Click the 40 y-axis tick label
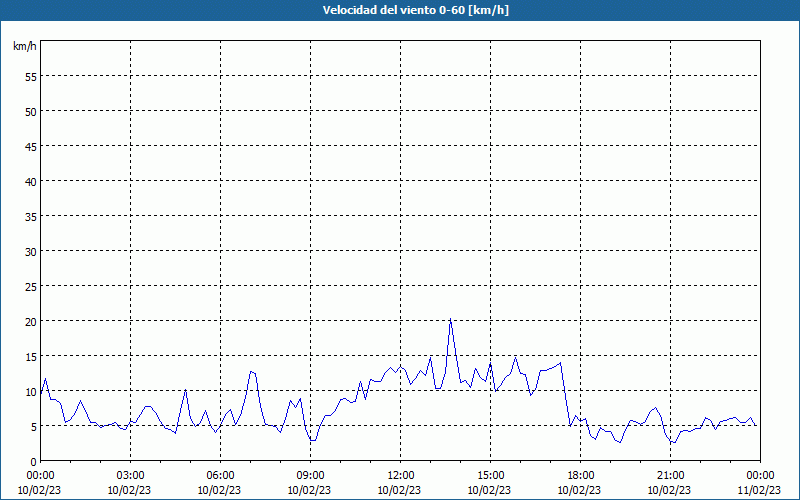This screenshot has width=800, height=500. 31,182
